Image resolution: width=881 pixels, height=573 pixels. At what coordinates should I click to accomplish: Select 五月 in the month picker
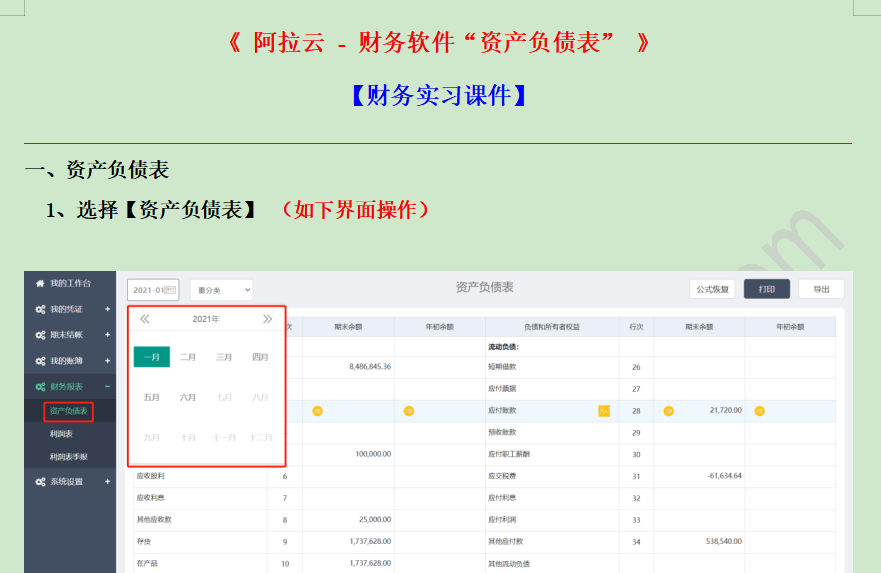[152, 397]
